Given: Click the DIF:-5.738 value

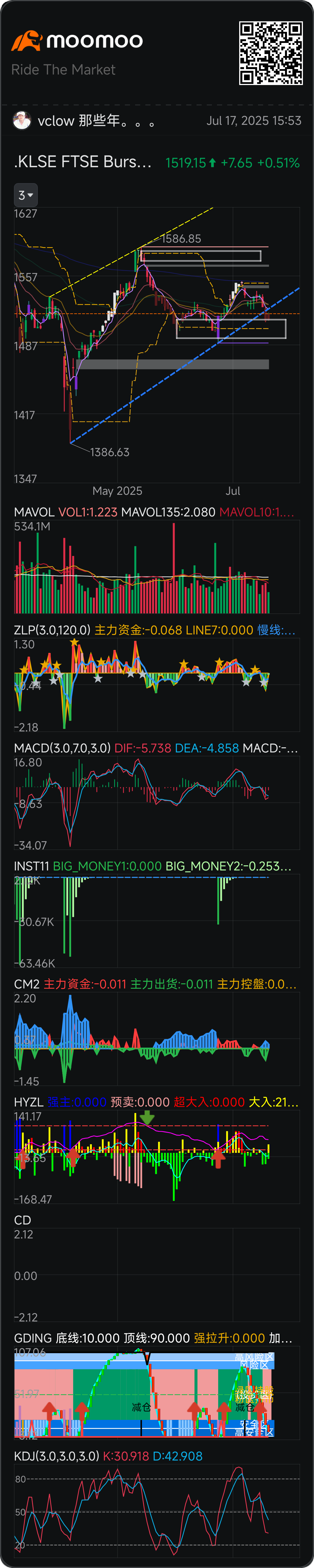Looking at the screenshot, I should [x=142, y=748].
